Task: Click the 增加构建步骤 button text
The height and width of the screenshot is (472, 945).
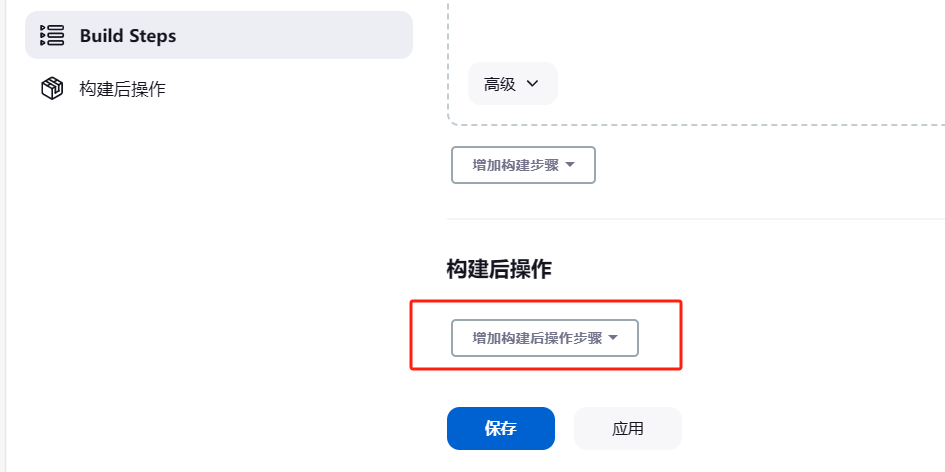Action: 515,165
